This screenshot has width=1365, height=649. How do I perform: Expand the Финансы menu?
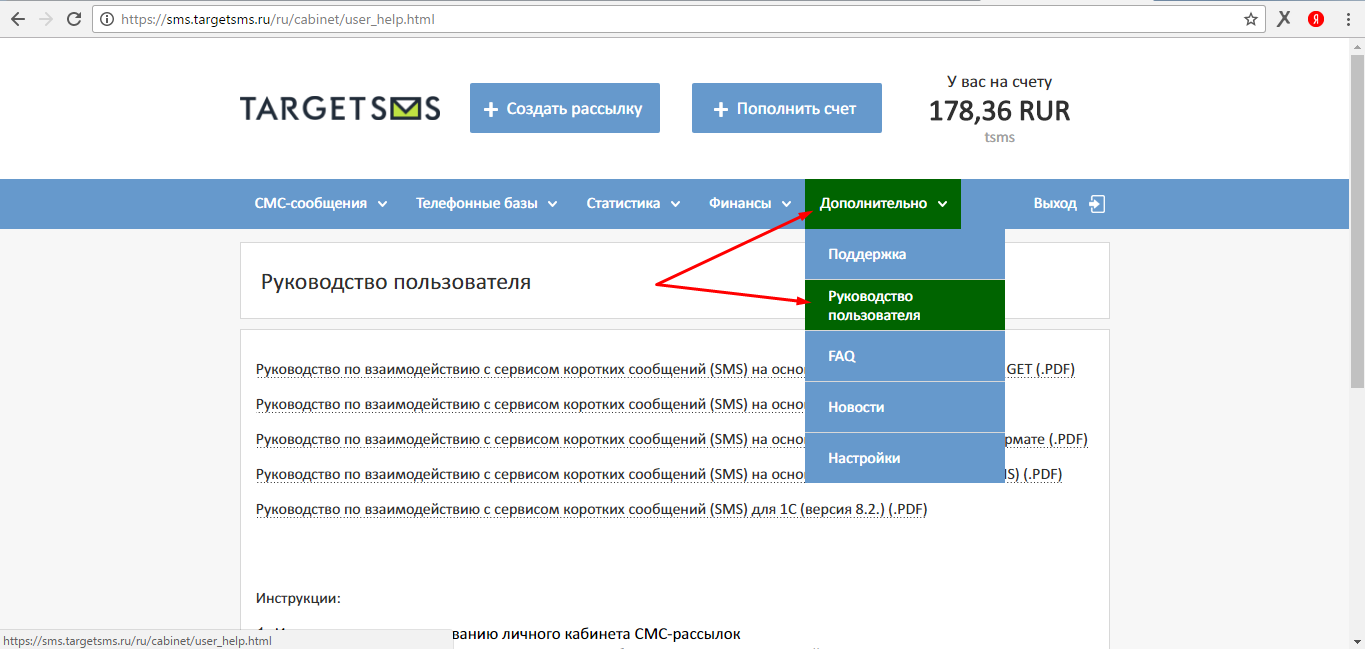tap(750, 204)
